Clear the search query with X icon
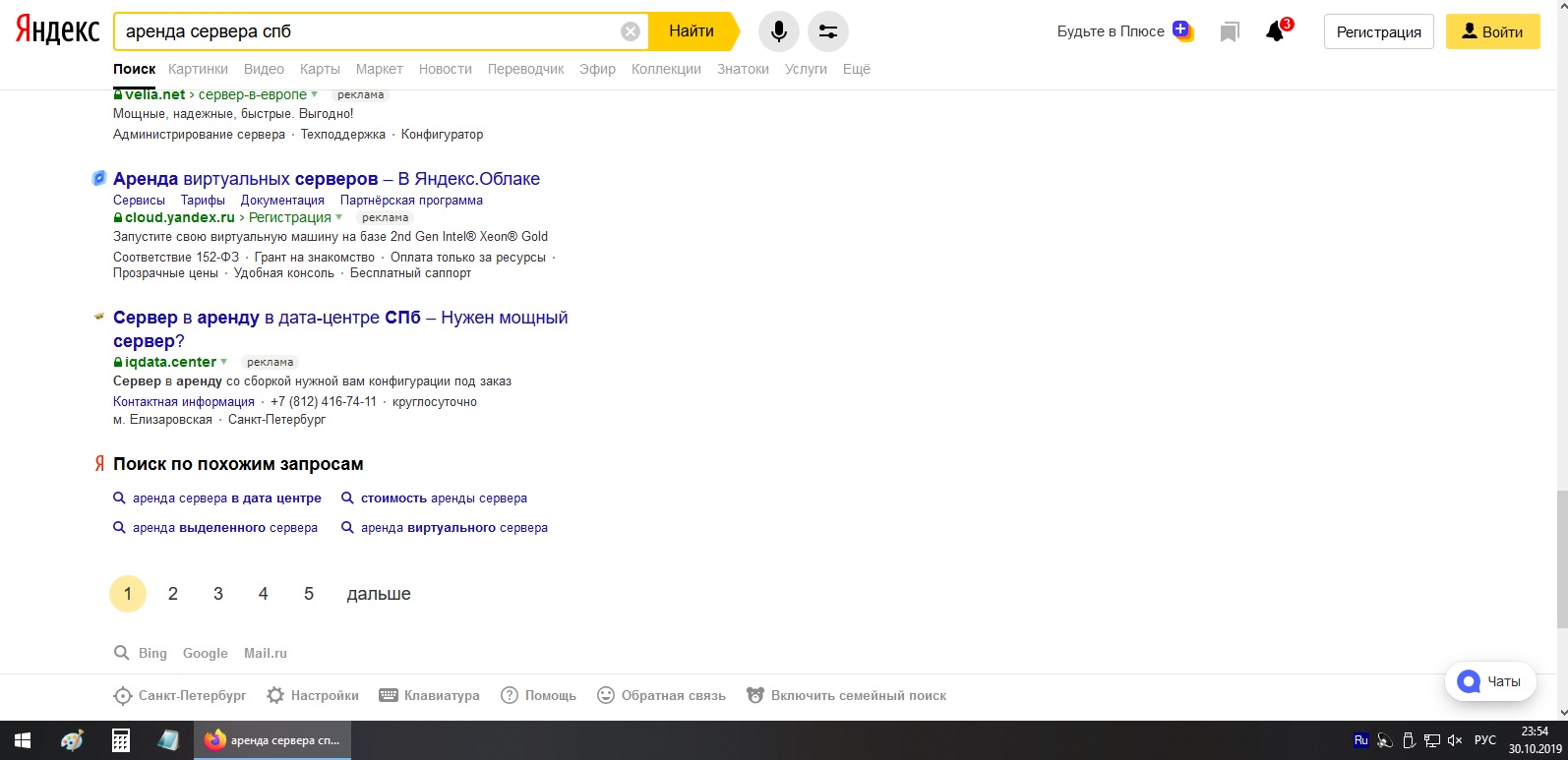Viewport: 1568px width, 760px height. click(631, 31)
